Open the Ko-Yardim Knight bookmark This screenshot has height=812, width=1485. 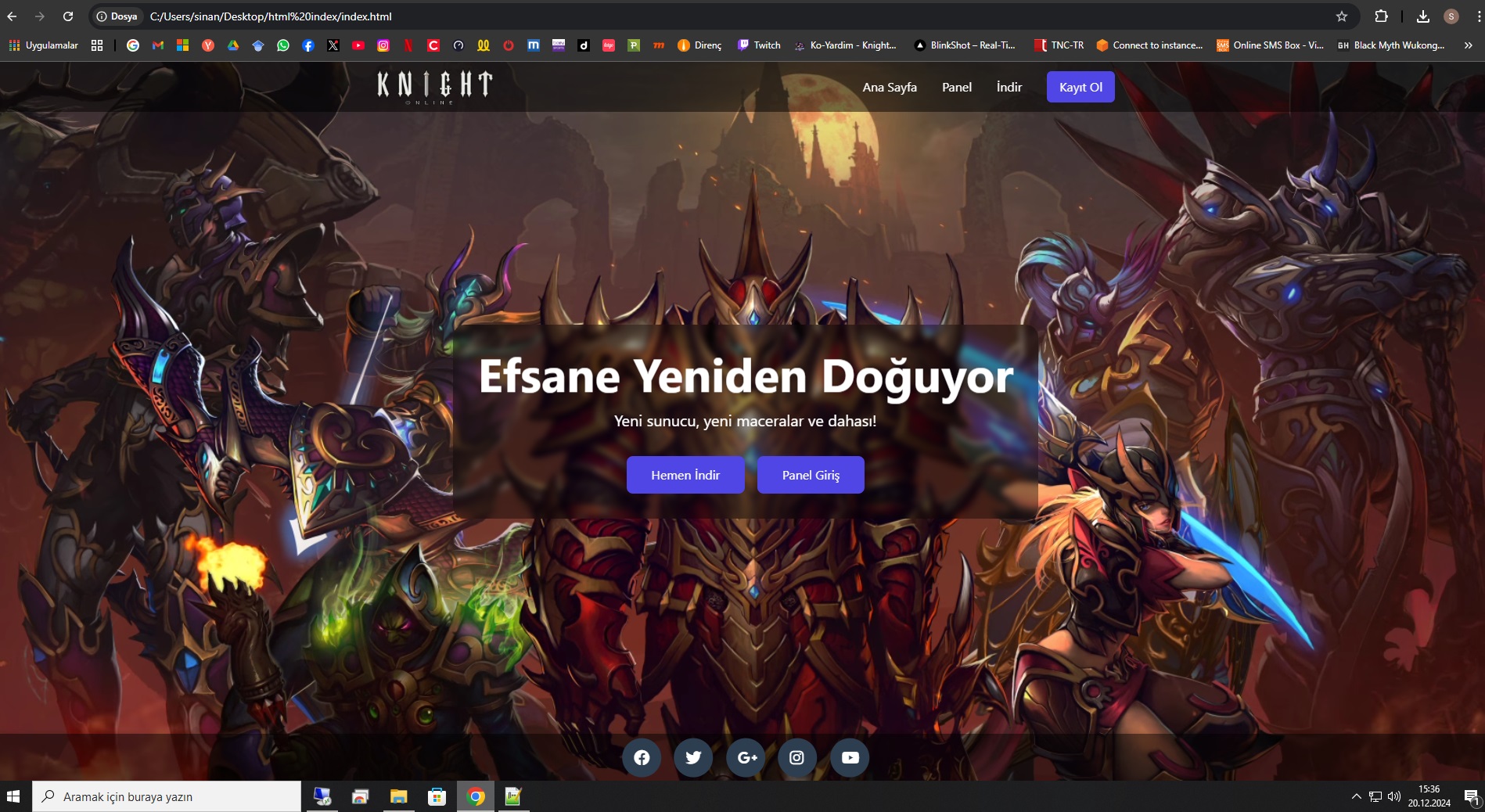click(x=845, y=45)
